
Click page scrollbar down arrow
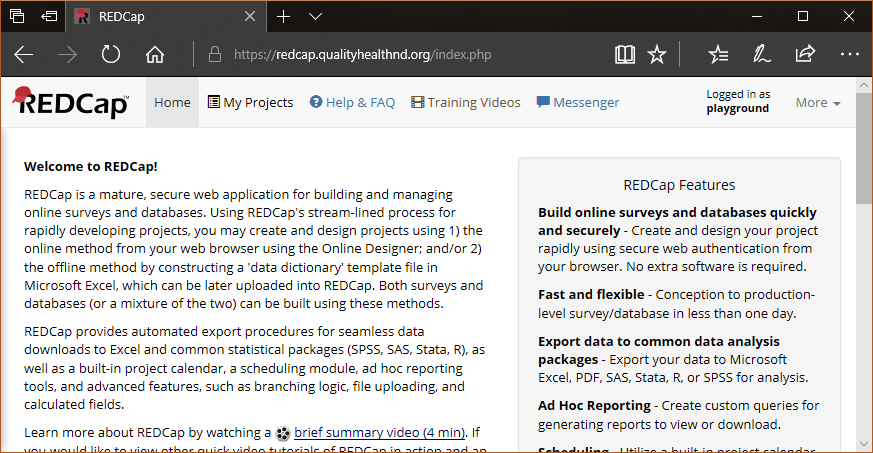[x=864, y=444]
